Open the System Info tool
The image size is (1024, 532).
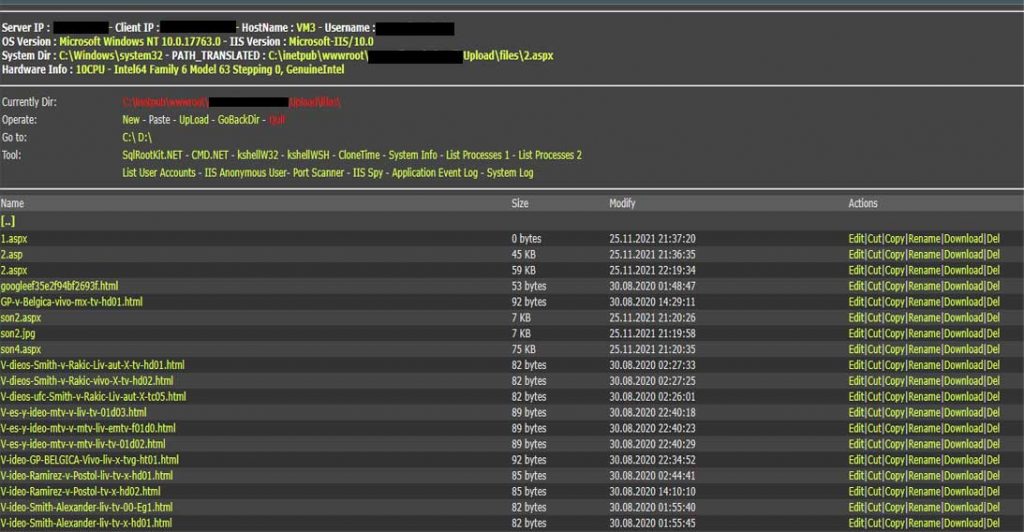pos(412,155)
